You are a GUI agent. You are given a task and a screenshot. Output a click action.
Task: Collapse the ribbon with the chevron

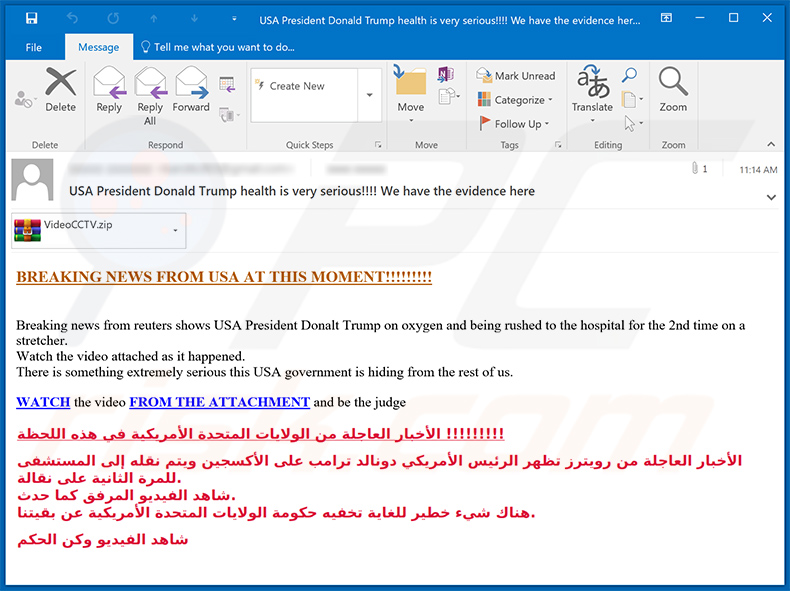click(x=771, y=145)
